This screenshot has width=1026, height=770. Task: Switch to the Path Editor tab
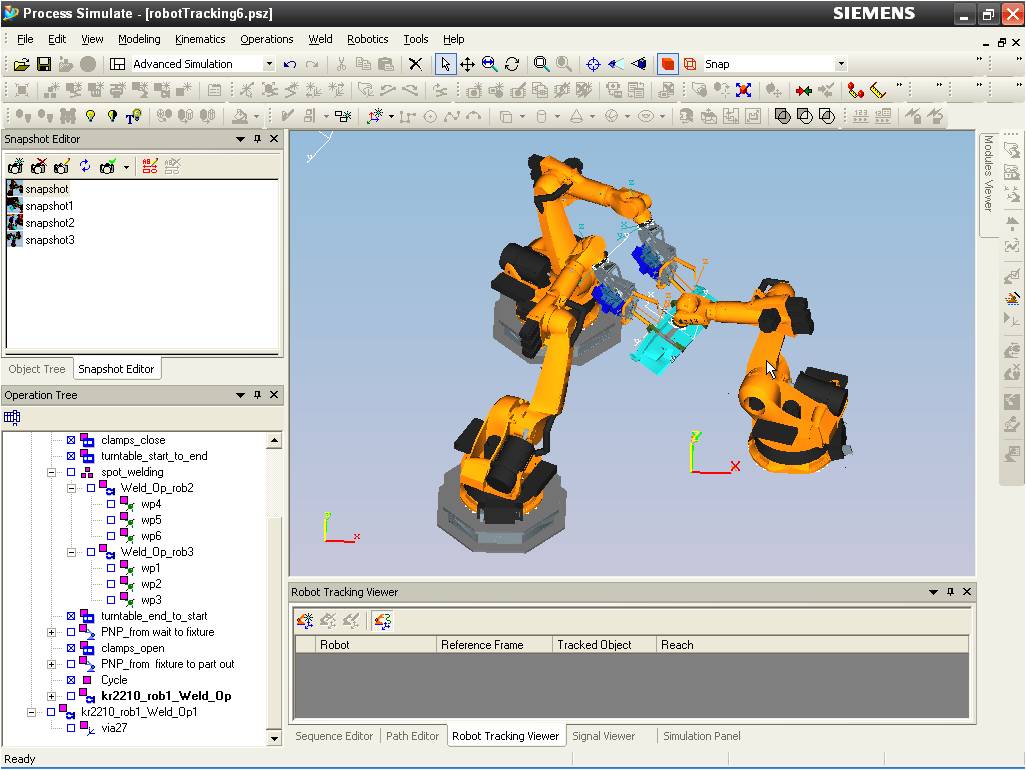[412, 736]
